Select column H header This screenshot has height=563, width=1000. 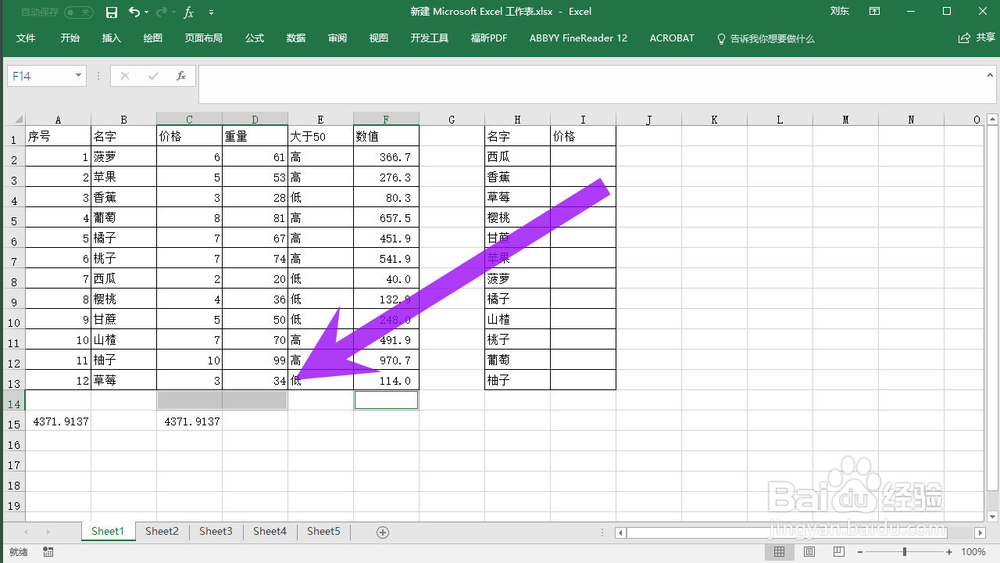click(517, 119)
